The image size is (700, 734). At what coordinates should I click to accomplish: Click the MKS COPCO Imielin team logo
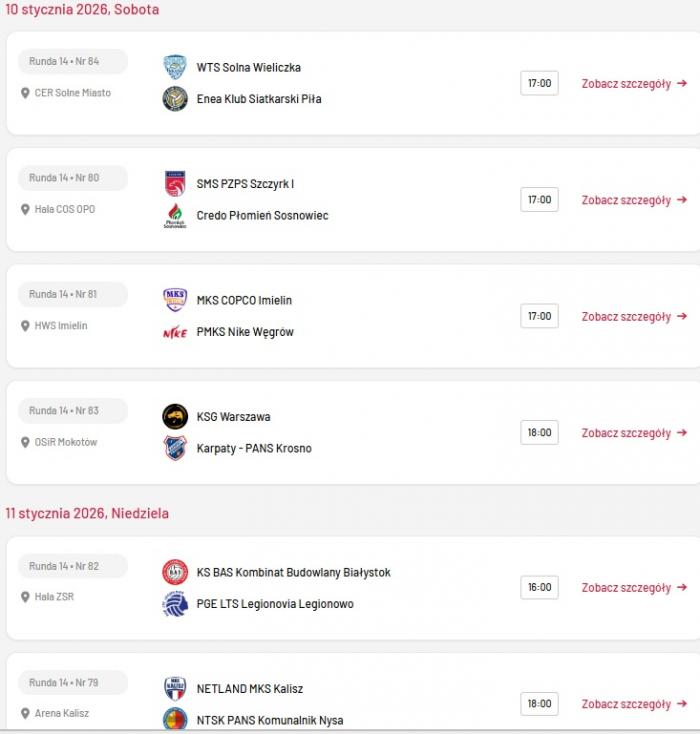175,300
